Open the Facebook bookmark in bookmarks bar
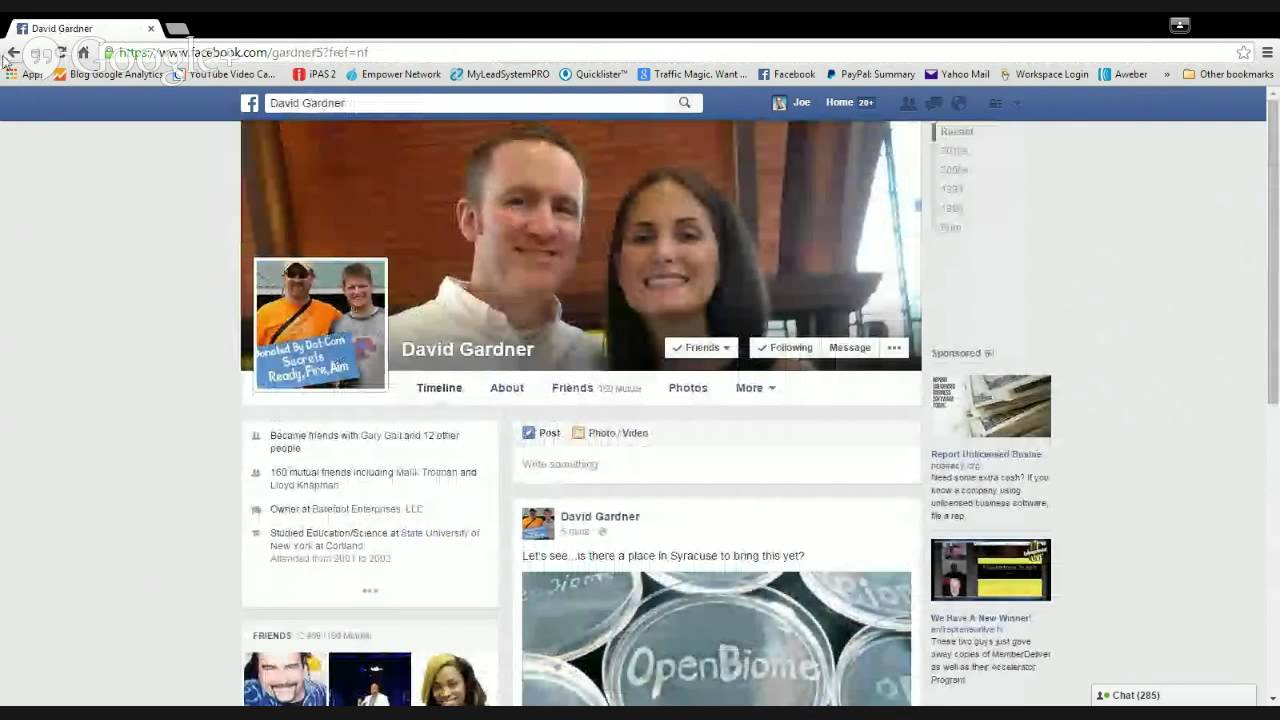 click(786, 74)
